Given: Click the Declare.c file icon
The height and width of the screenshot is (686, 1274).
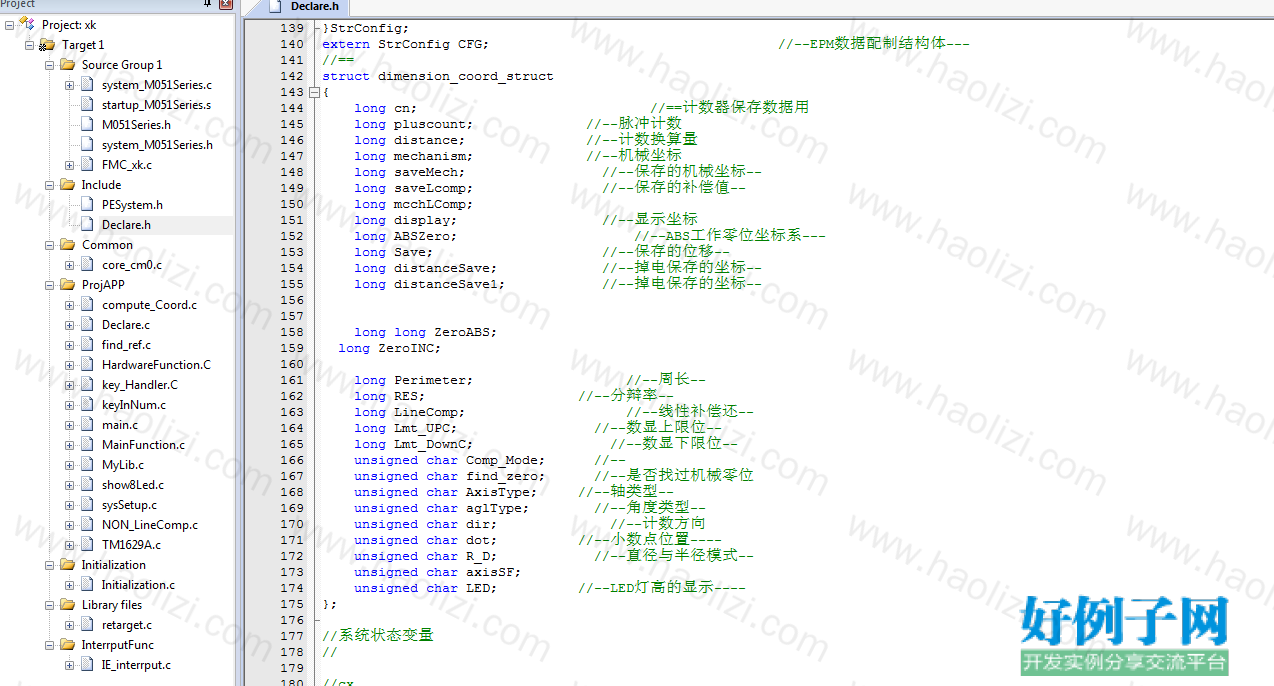Looking at the screenshot, I should click(x=88, y=325).
